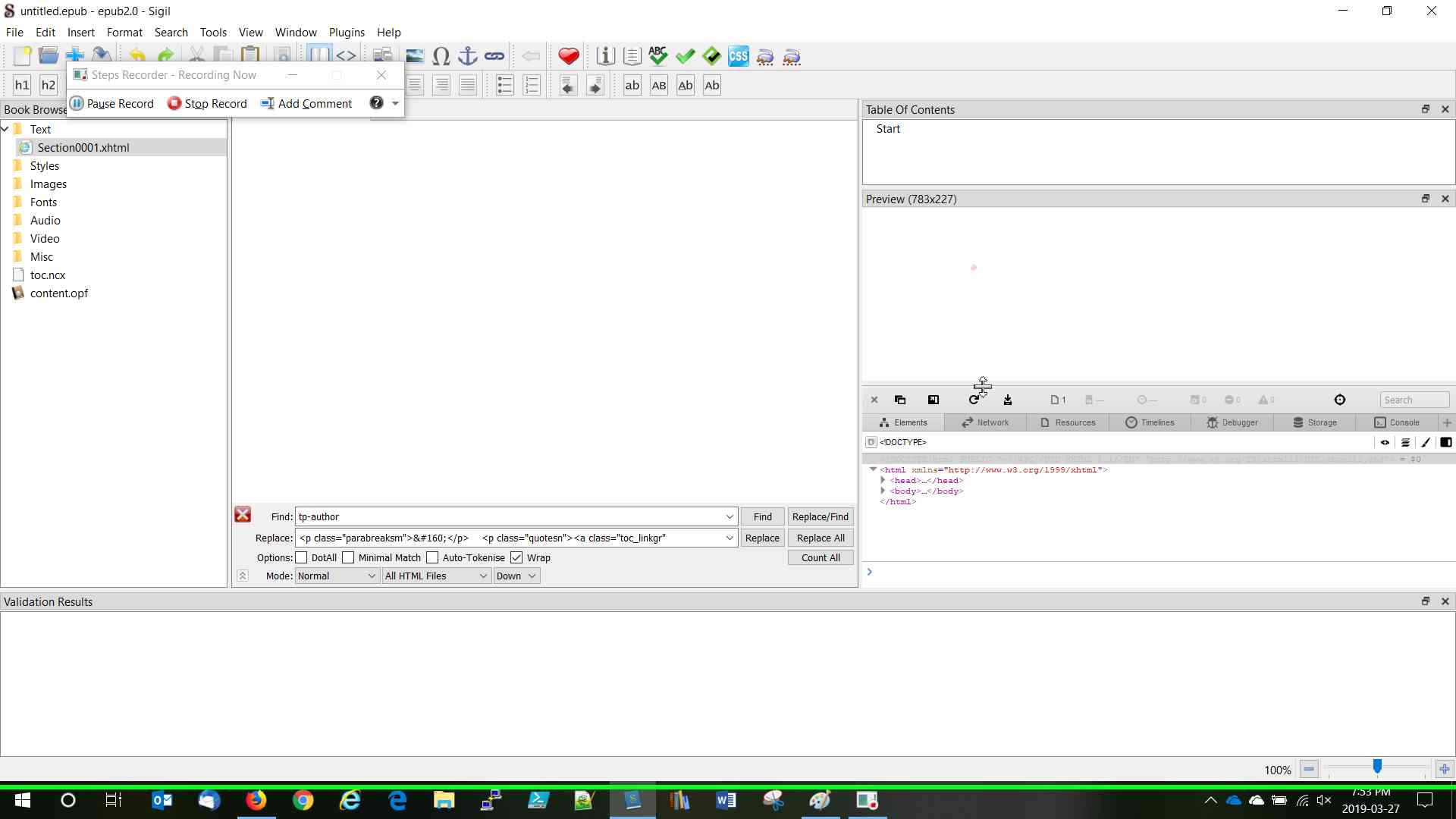1456x819 pixels.
Task: Click the red heart Donate icon
Action: [x=568, y=56]
